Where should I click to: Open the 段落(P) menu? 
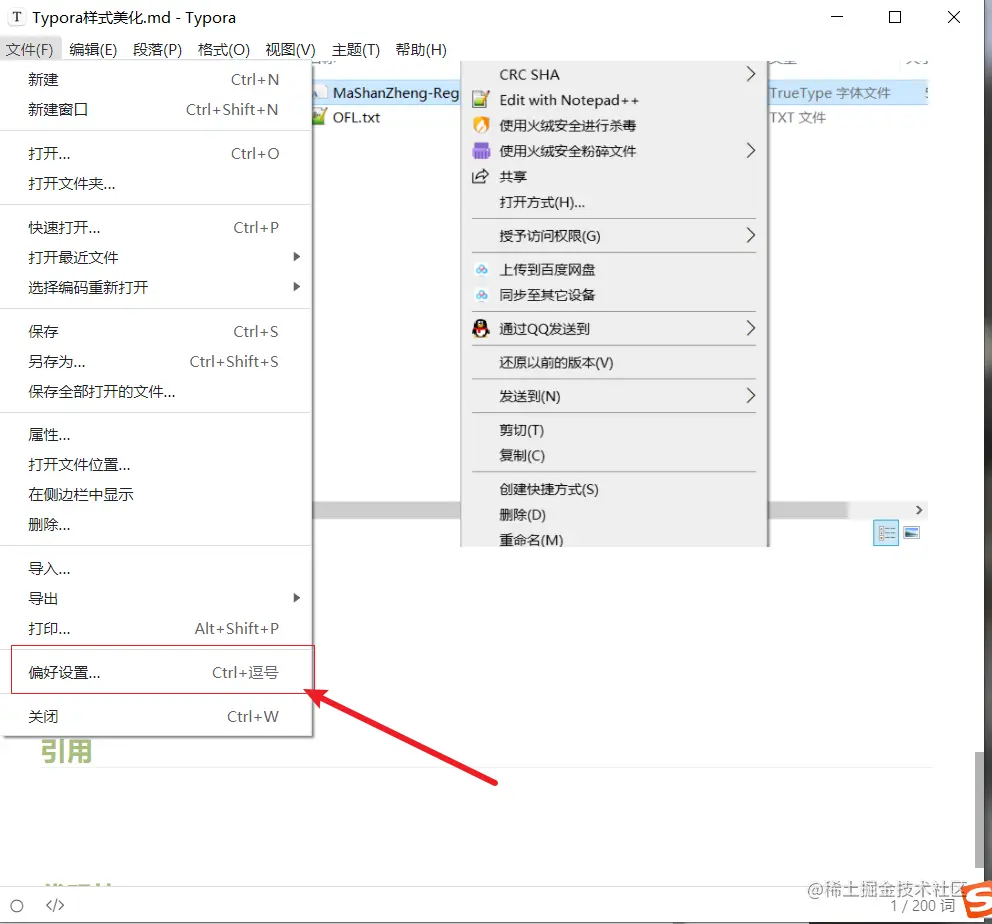tap(157, 49)
